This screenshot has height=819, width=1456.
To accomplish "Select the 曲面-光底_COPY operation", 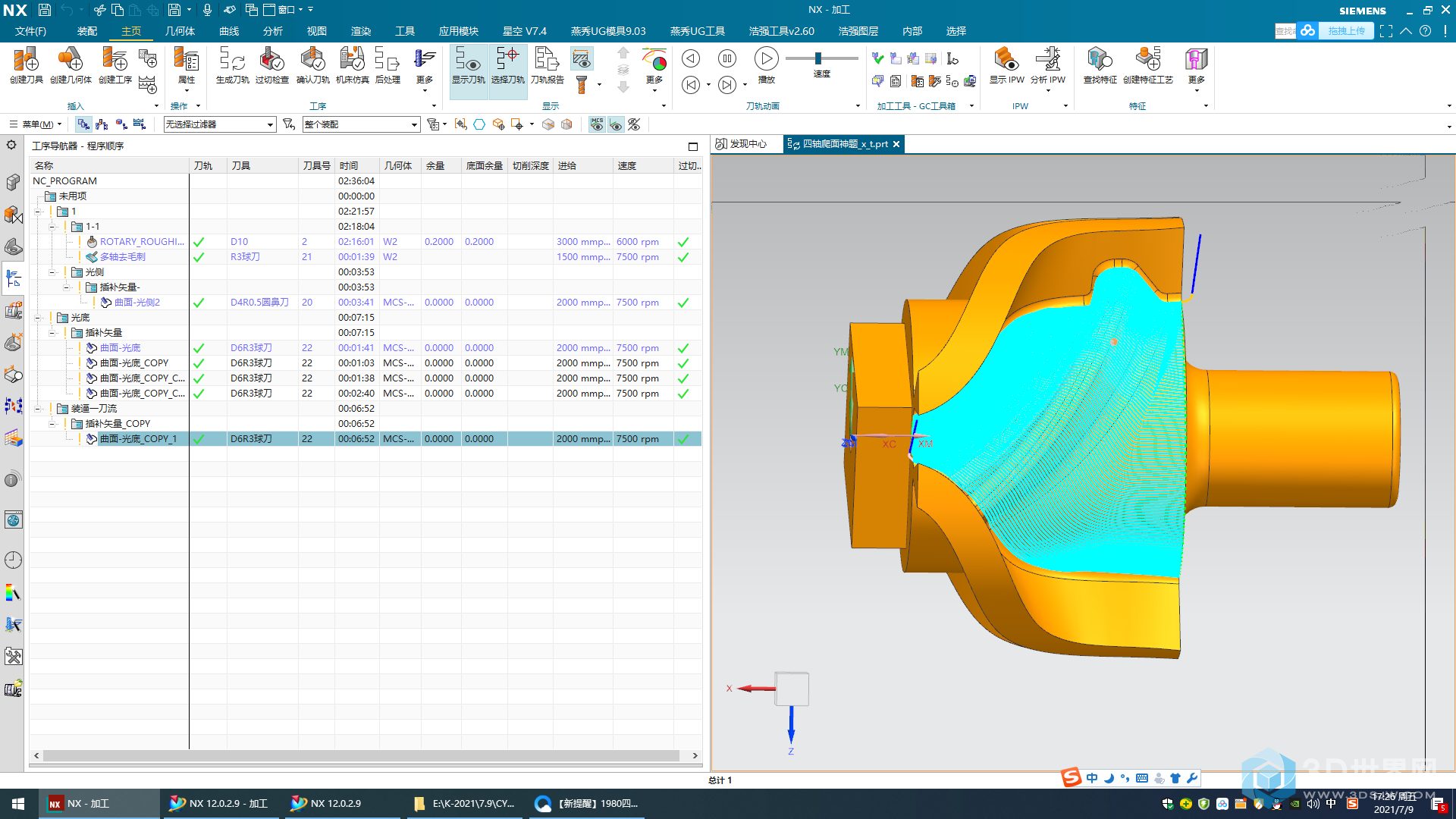I will pos(134,363).
